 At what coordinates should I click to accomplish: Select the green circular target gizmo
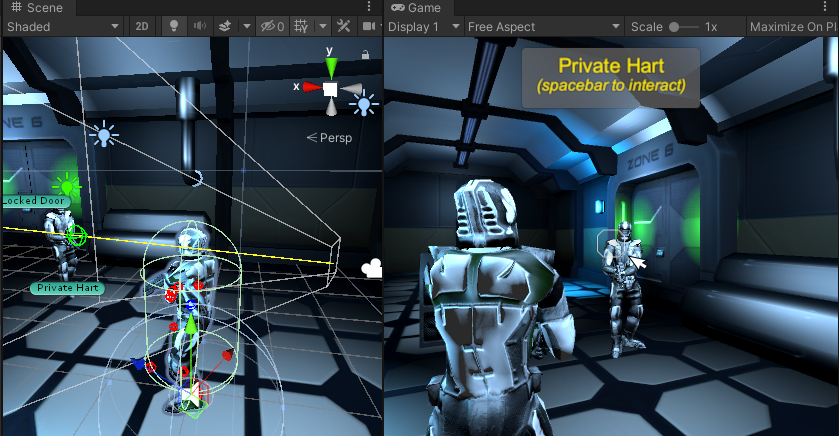point(76,235)
